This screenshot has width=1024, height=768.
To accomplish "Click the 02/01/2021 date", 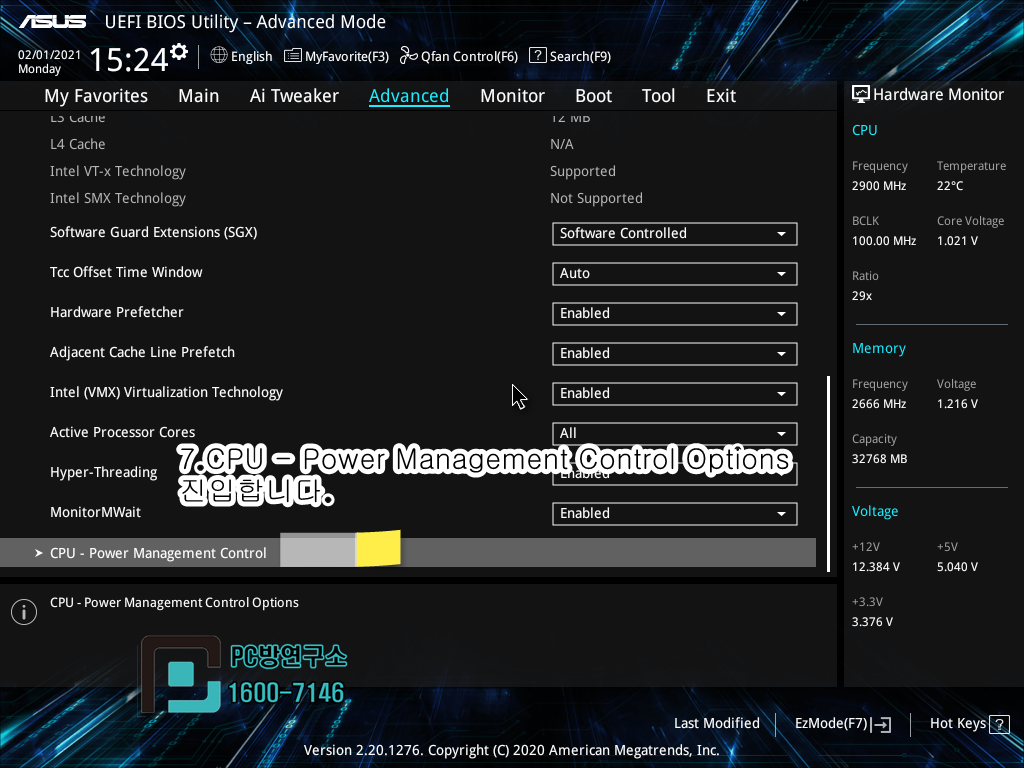I will [x=50, y=55].
